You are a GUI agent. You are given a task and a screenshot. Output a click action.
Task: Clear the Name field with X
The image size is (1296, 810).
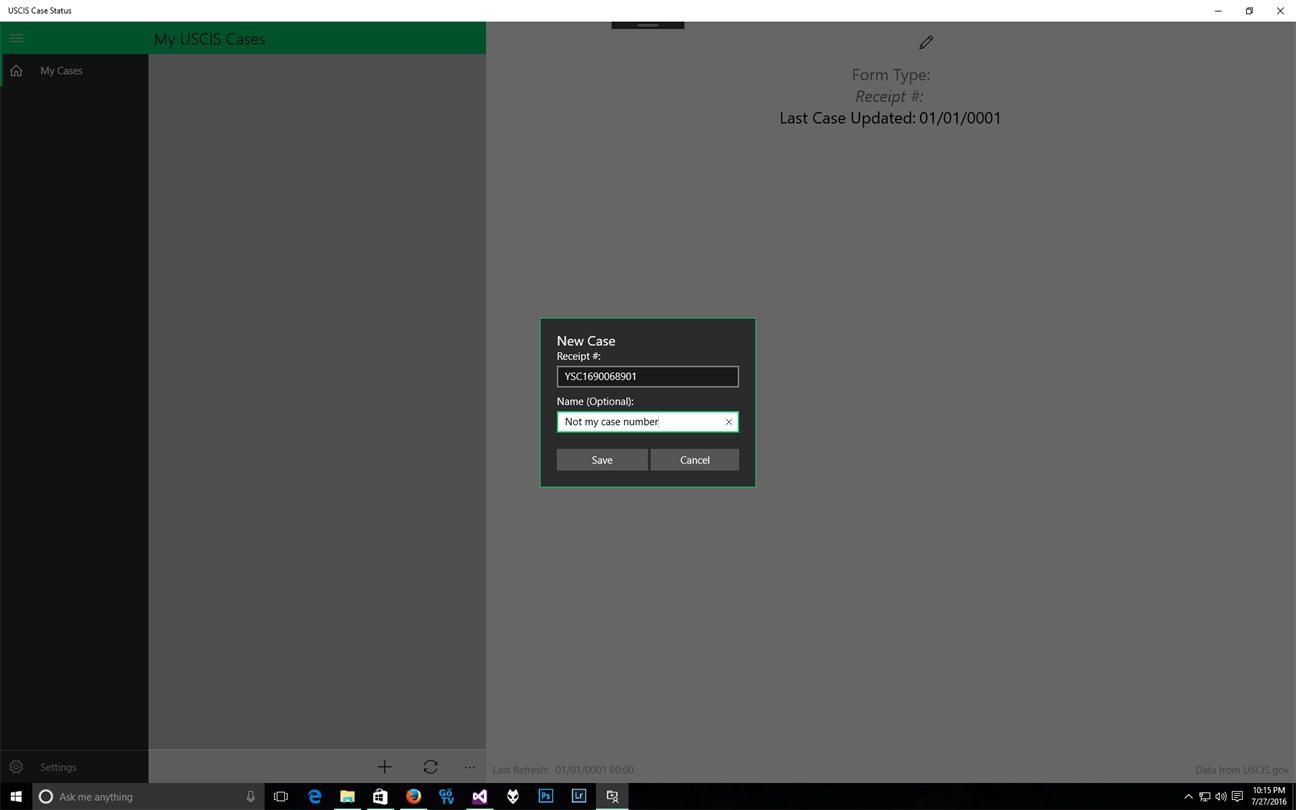(x=729, y=422)
